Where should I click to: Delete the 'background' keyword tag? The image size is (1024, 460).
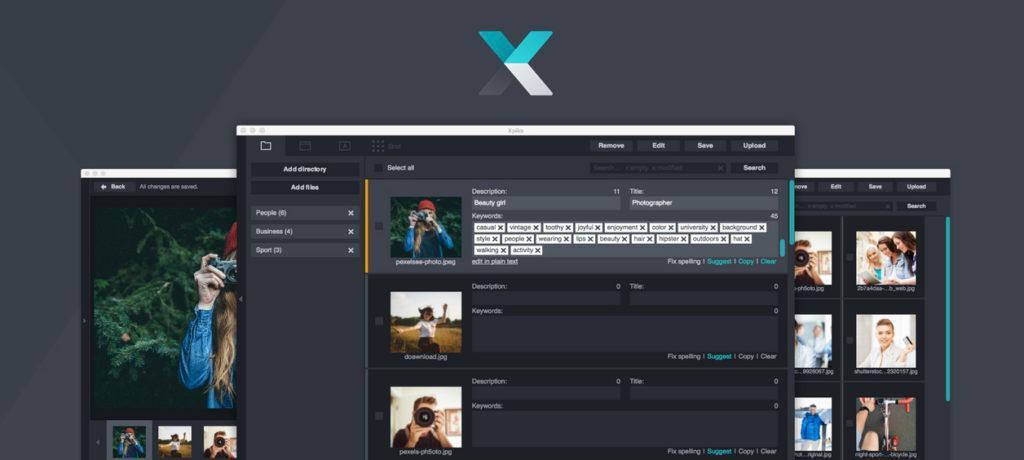point(761,227)
